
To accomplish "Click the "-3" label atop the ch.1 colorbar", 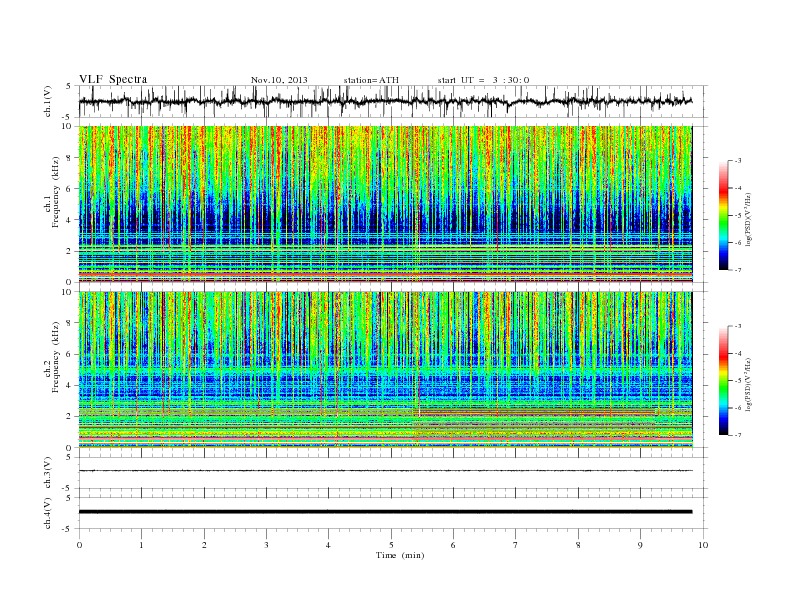I will click(x=737, y=161).
